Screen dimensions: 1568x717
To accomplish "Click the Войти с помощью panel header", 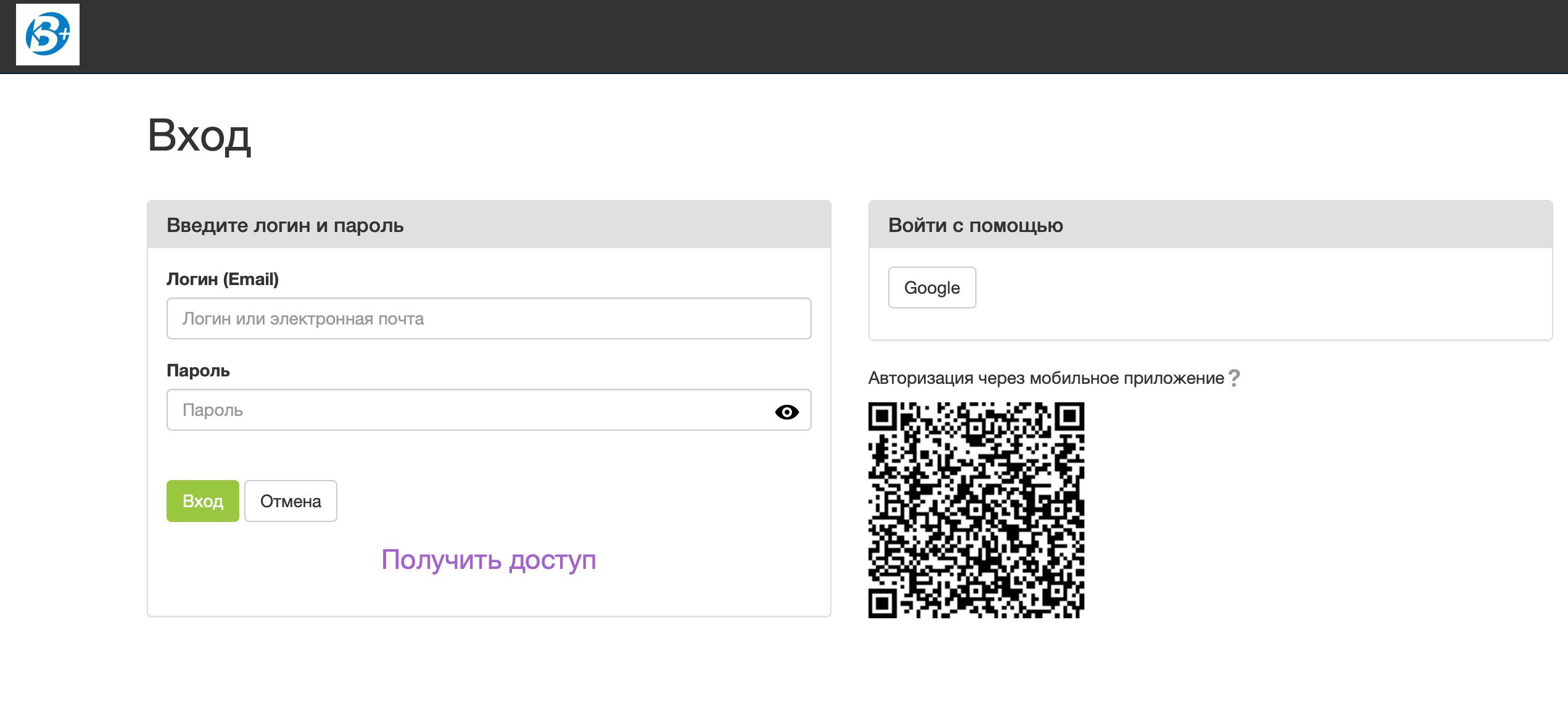I will click(975, 225).
